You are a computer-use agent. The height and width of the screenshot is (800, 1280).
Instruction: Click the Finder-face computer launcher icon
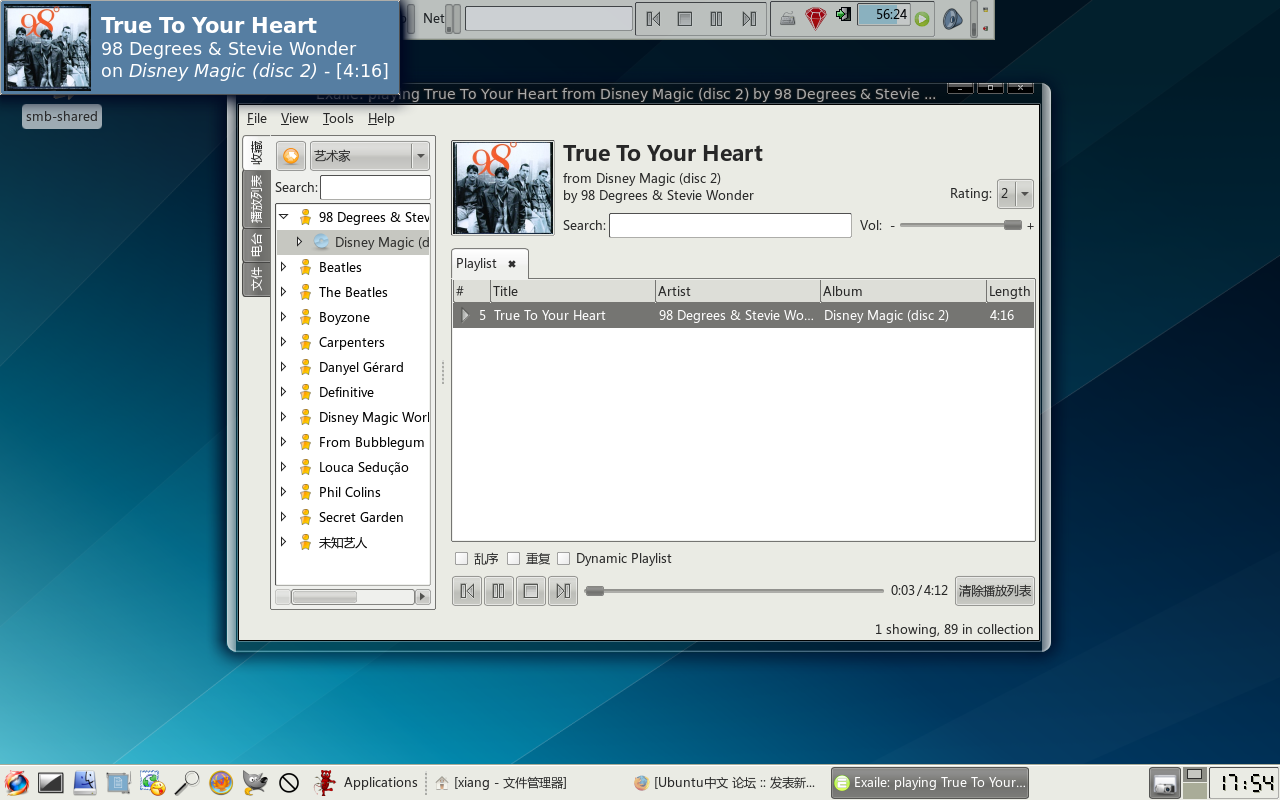85,782
